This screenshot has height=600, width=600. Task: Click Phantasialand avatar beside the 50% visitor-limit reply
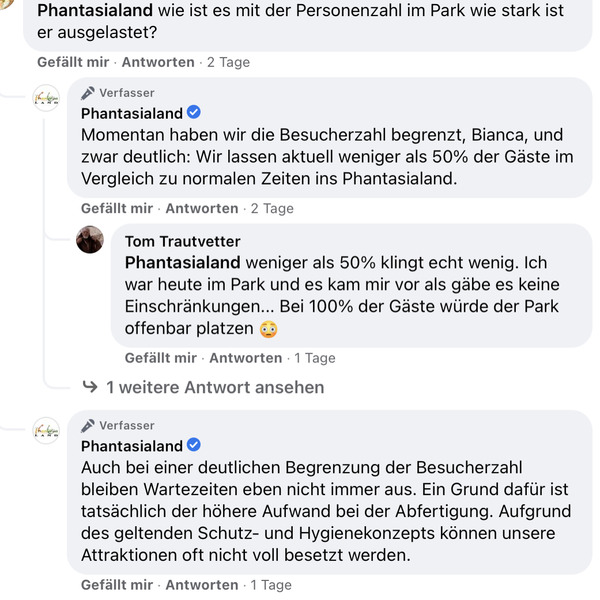click(x=46, y=98)
